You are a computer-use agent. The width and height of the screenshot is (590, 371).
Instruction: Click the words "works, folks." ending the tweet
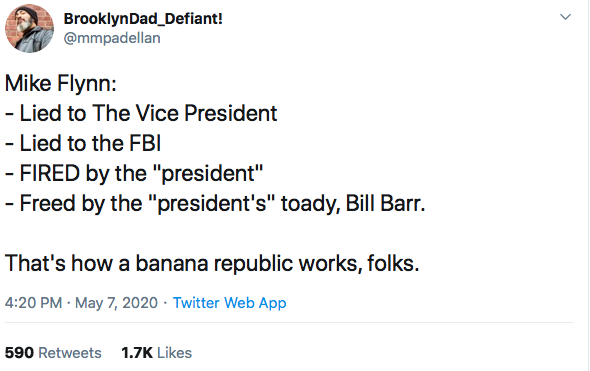[x=359, y=263]
